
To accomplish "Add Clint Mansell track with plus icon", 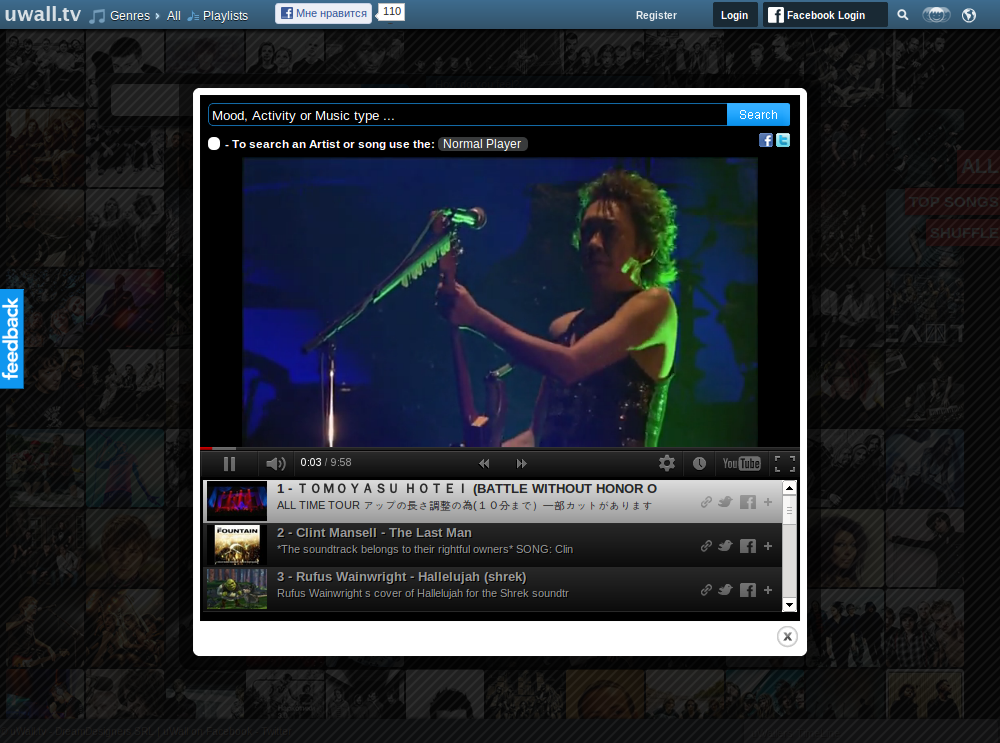I will point(768,546).
